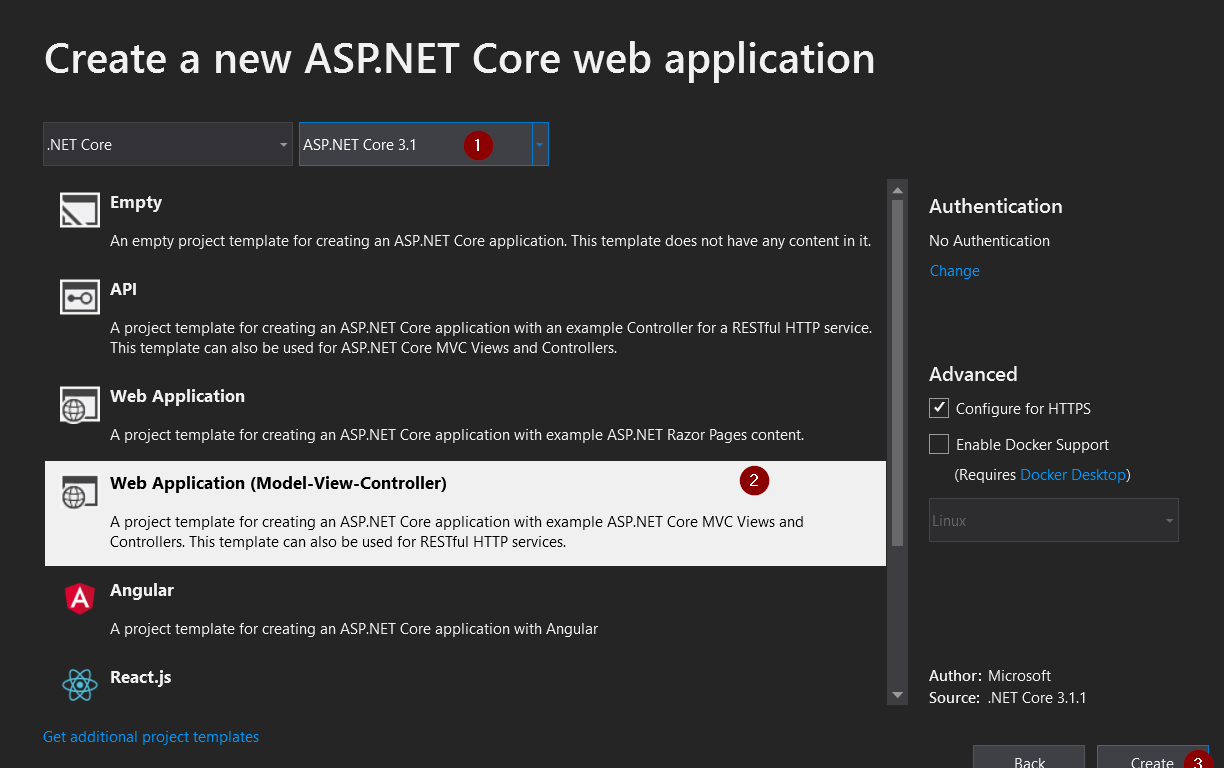Select the API project template title
This screenshot has height=768, width=1224.
[124, 289]
